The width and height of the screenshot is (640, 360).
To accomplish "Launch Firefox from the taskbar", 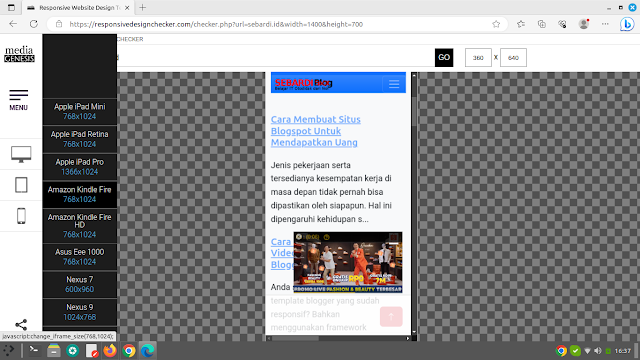I will tap(109, 350).
